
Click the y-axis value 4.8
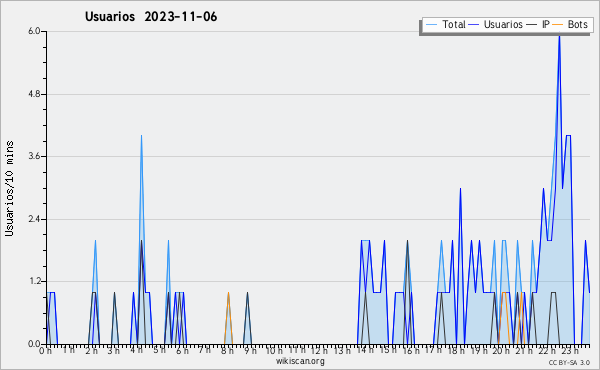(34, 94)
